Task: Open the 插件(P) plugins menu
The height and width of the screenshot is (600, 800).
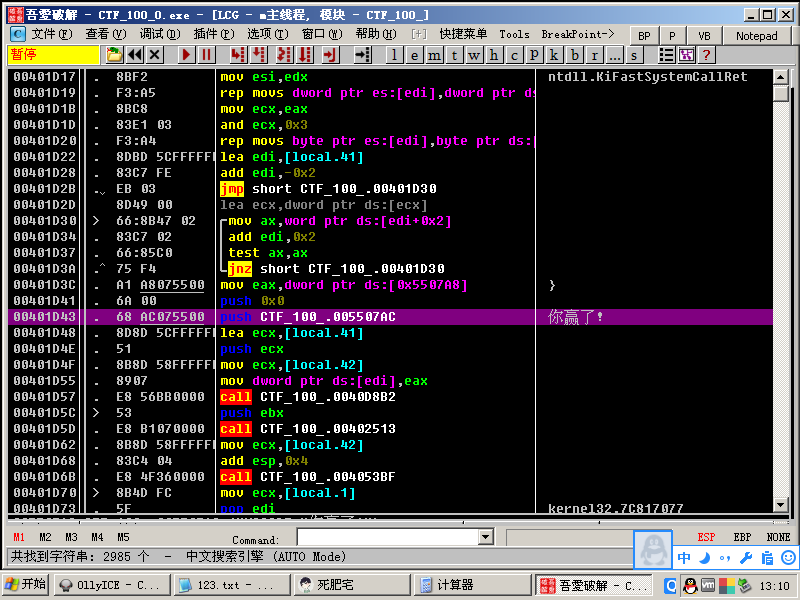Action: (213, 34)
